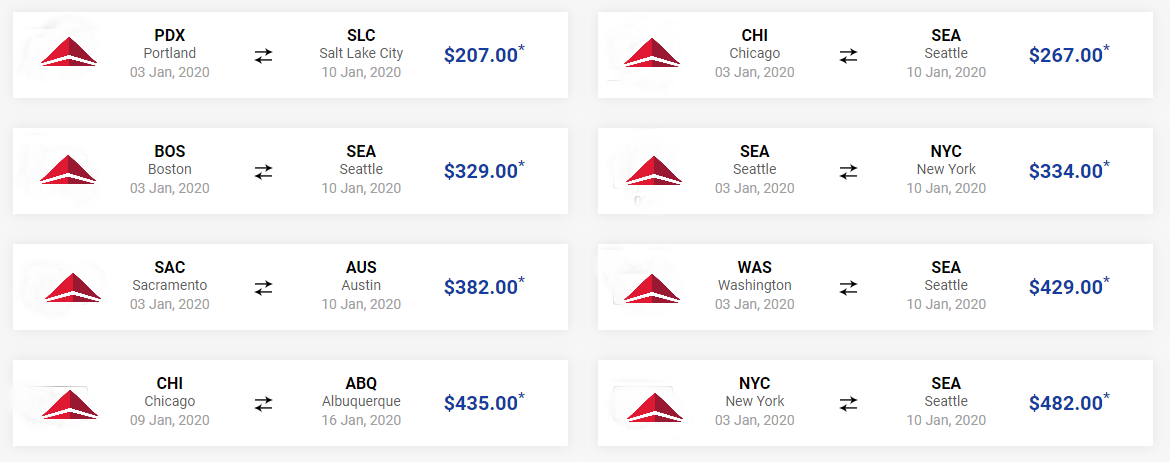Click Delta logo on Portland to Salt Lake City card

69,51
